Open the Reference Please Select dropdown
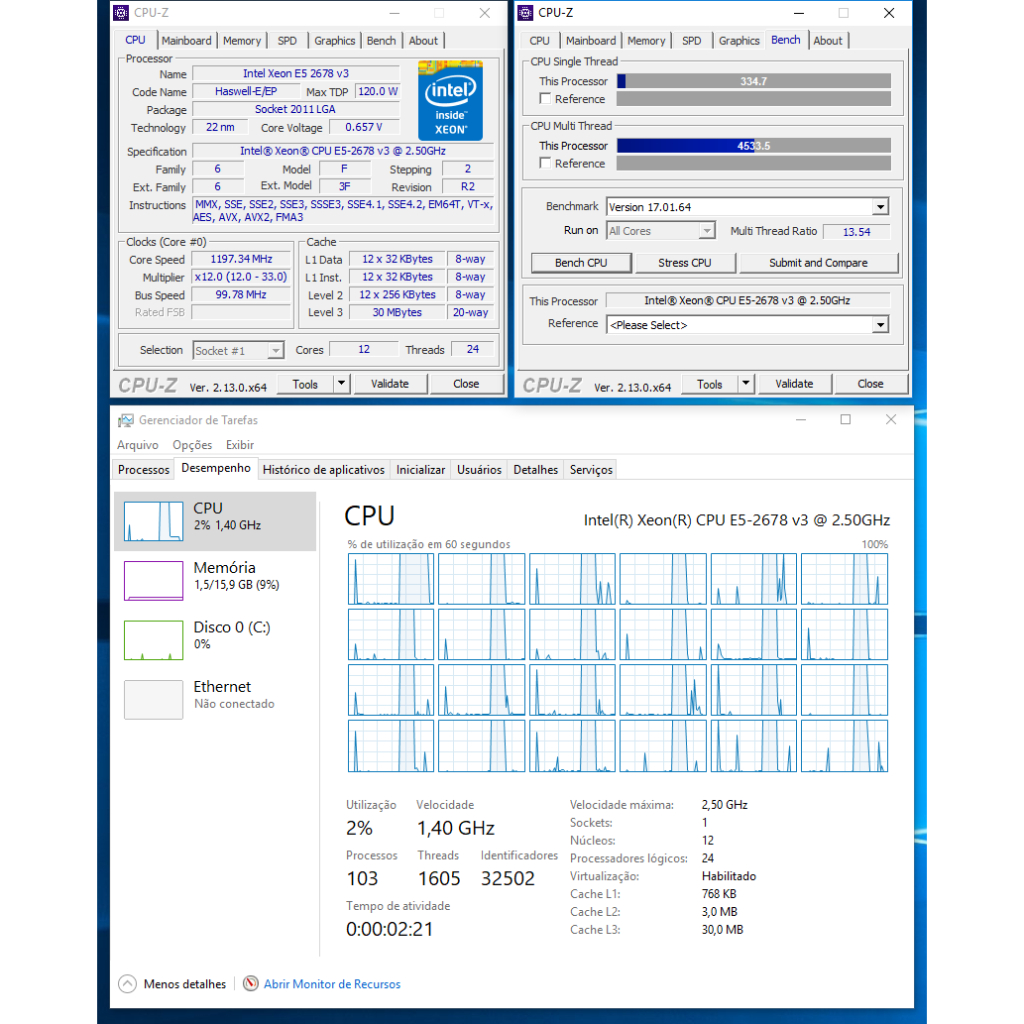The image size is (1024, 1024). tap(880, 325)
